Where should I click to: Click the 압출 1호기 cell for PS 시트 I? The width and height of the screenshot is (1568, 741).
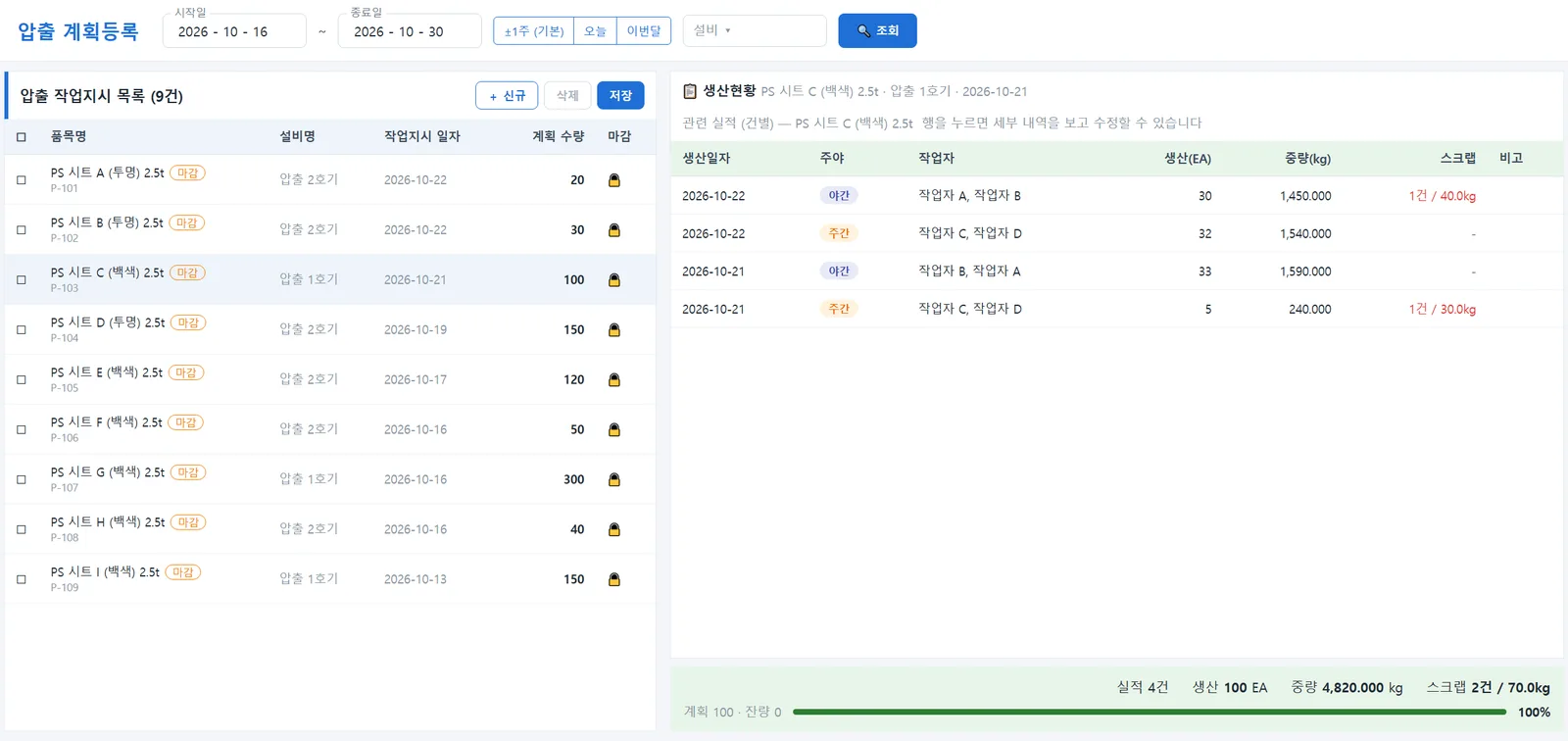(309, 579)
